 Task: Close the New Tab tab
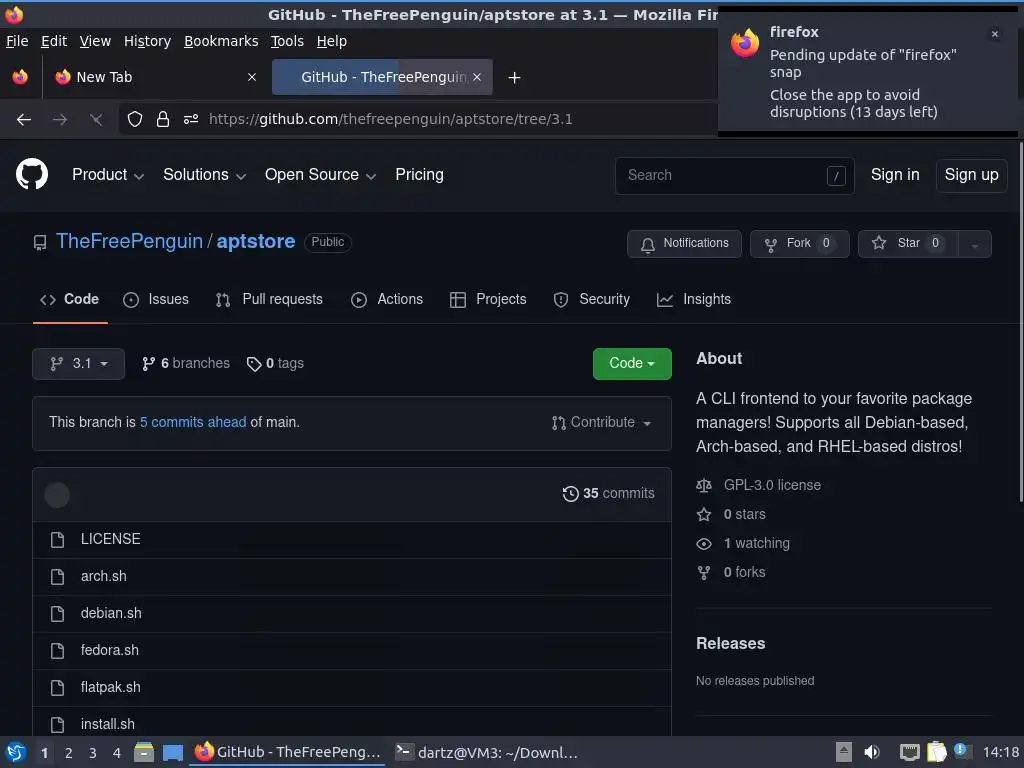[x=251, y=77]
